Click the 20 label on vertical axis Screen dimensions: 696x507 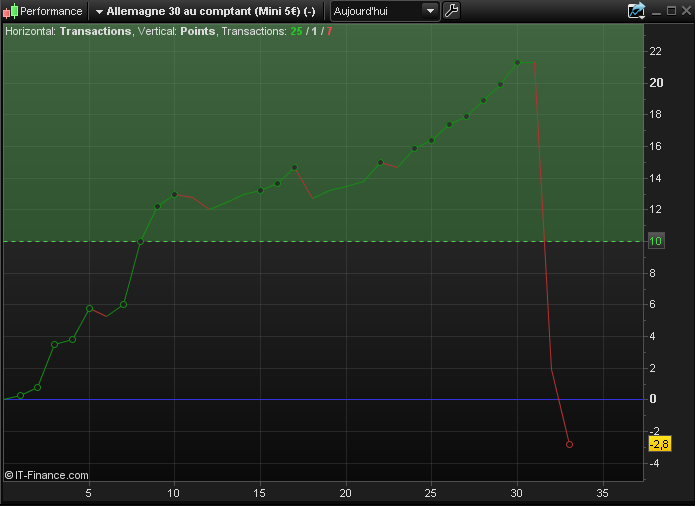coord(656,83)
